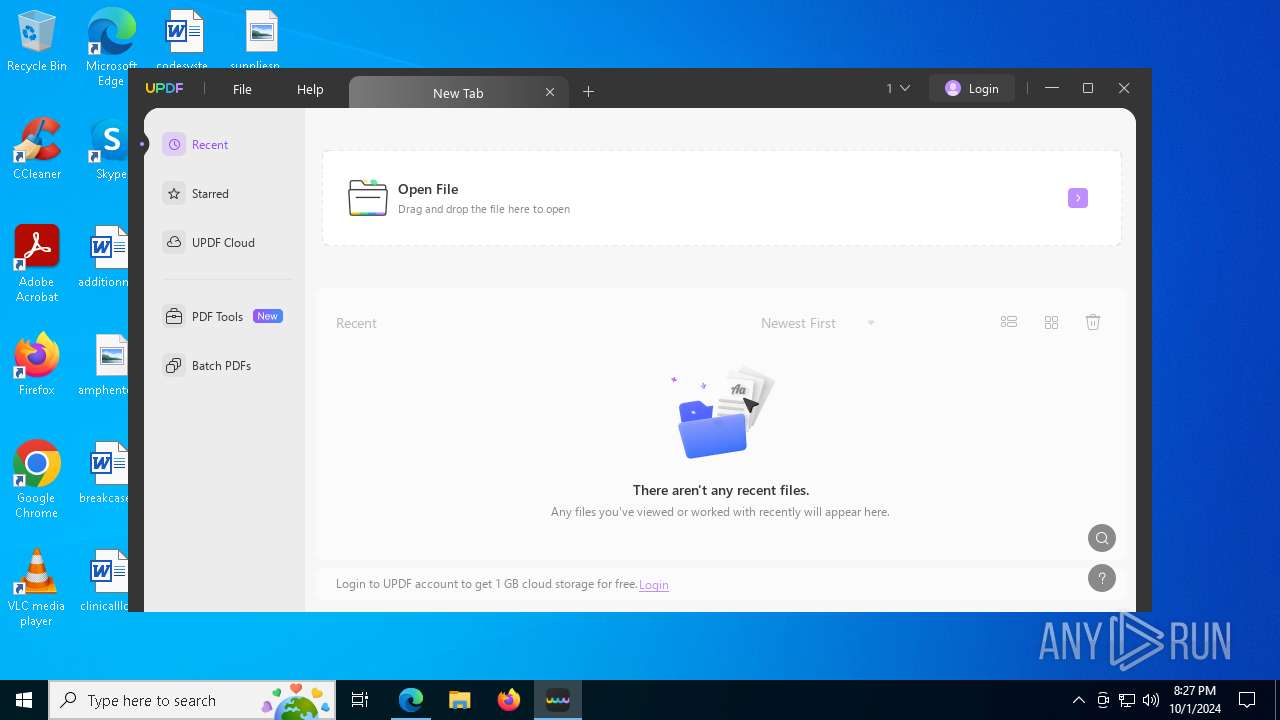Click the round search button

tap(1102, 538)
